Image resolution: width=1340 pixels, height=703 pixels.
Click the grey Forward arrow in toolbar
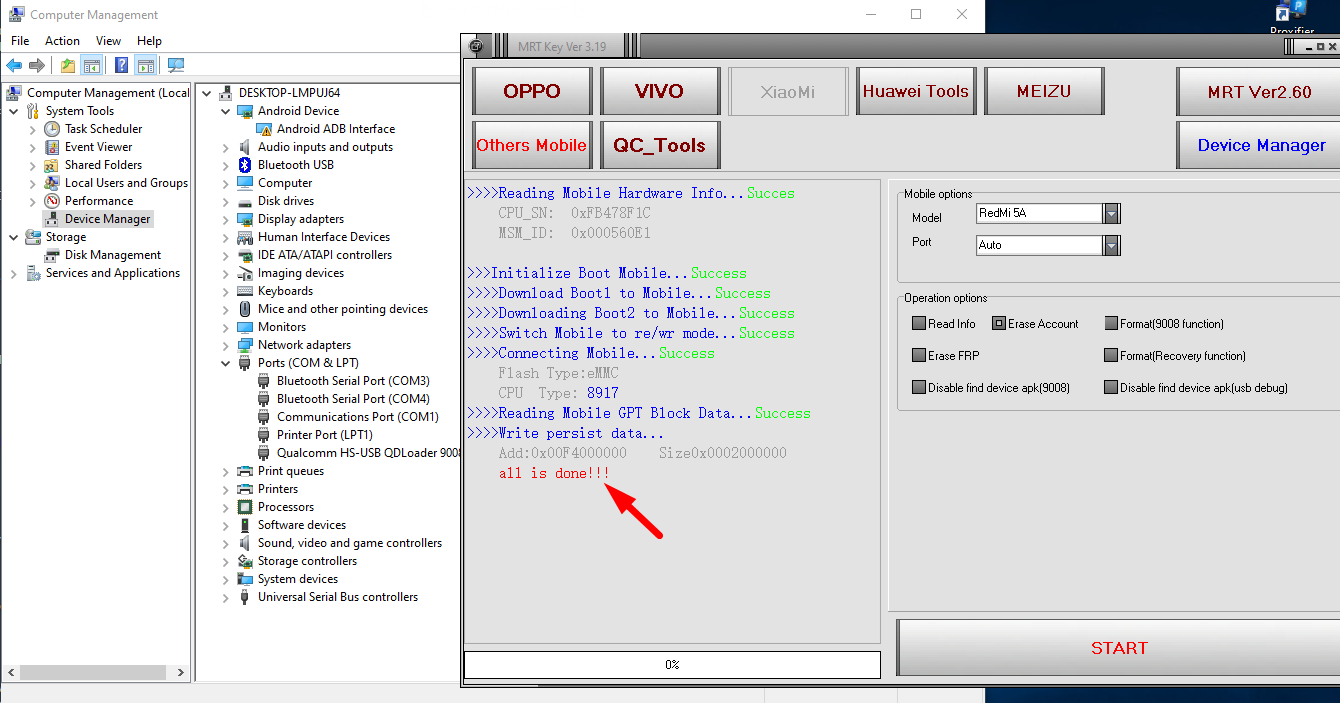tap(37, 66)
